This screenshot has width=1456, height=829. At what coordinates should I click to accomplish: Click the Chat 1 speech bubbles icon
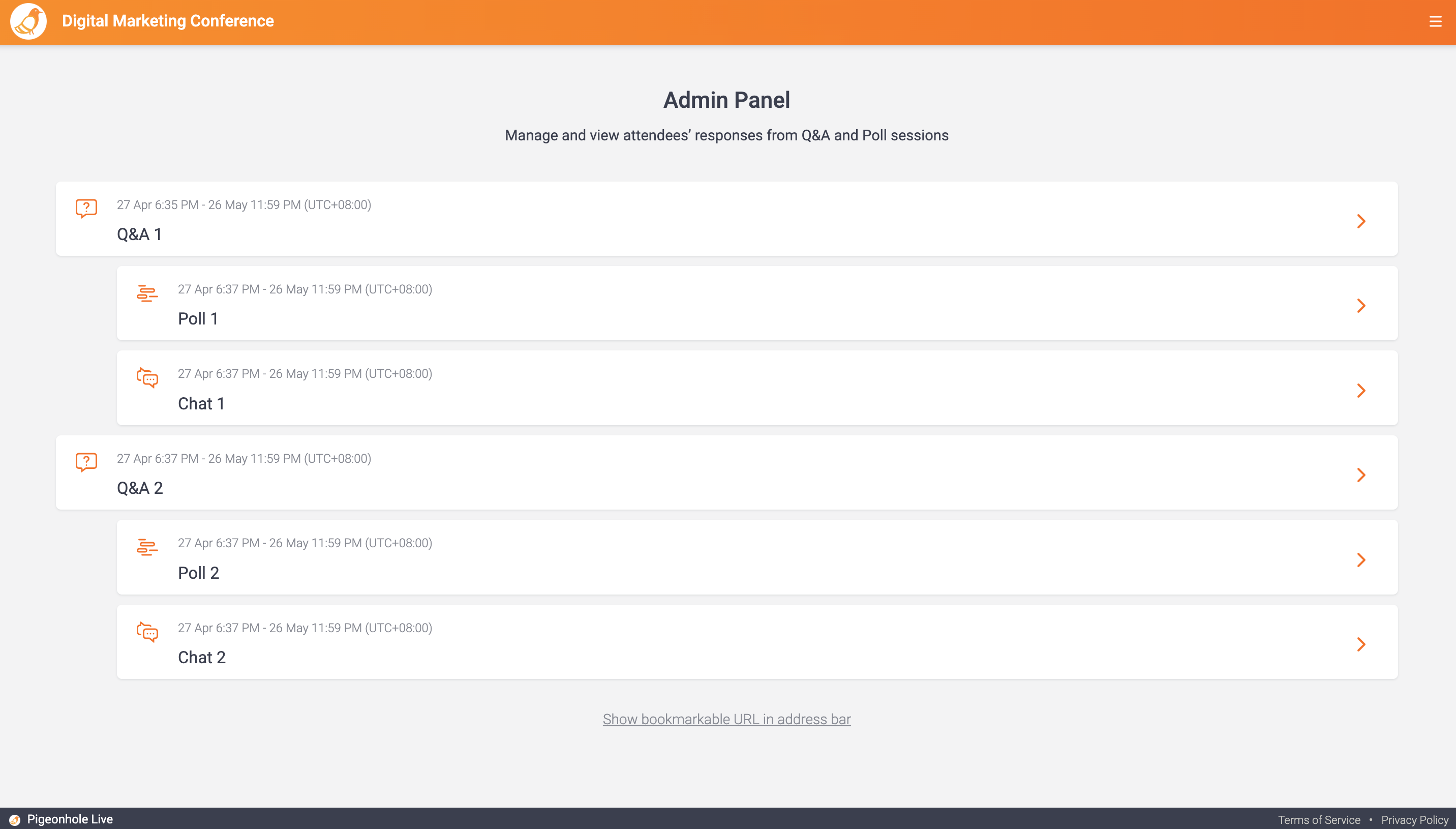click(147, 377)
